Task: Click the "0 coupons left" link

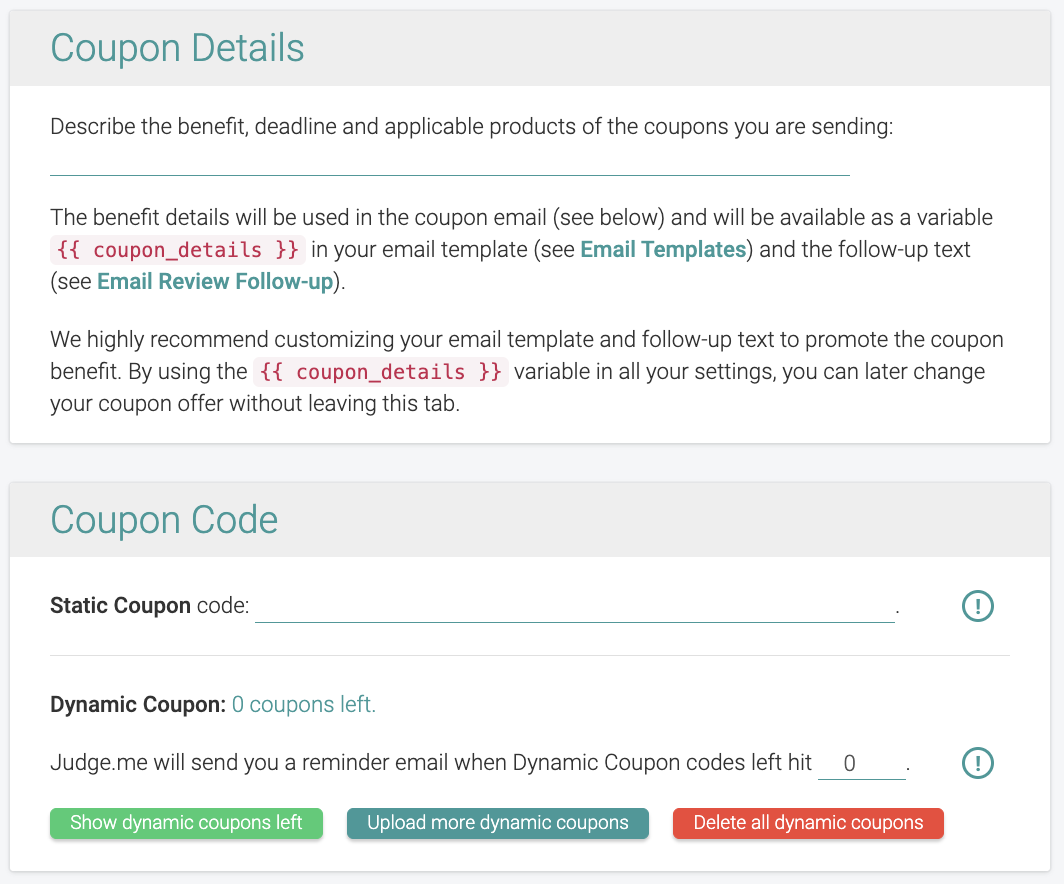Action: click(x=304, y=705)
